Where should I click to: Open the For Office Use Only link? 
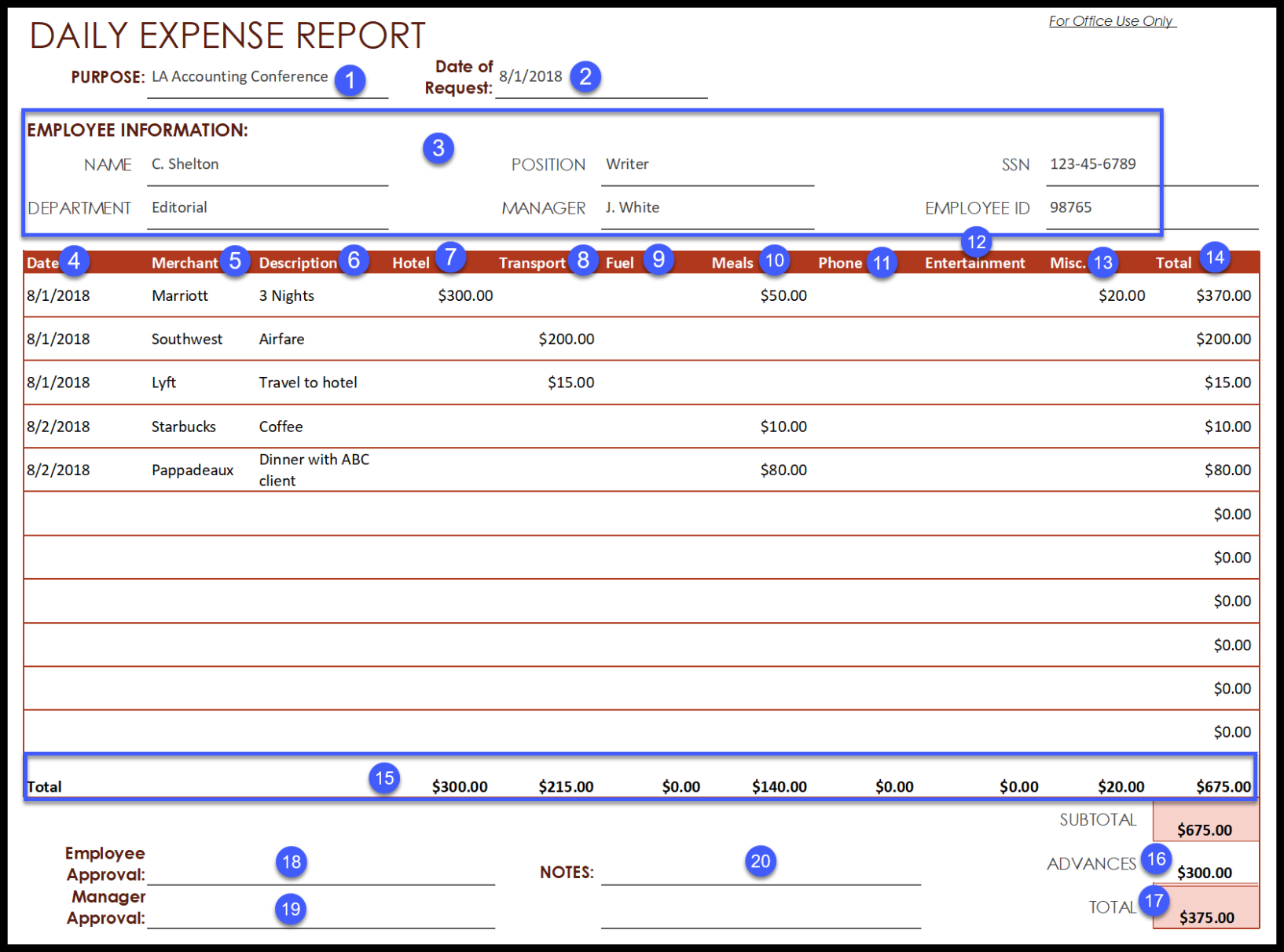pyautogui.click(x=1111, y=21)
